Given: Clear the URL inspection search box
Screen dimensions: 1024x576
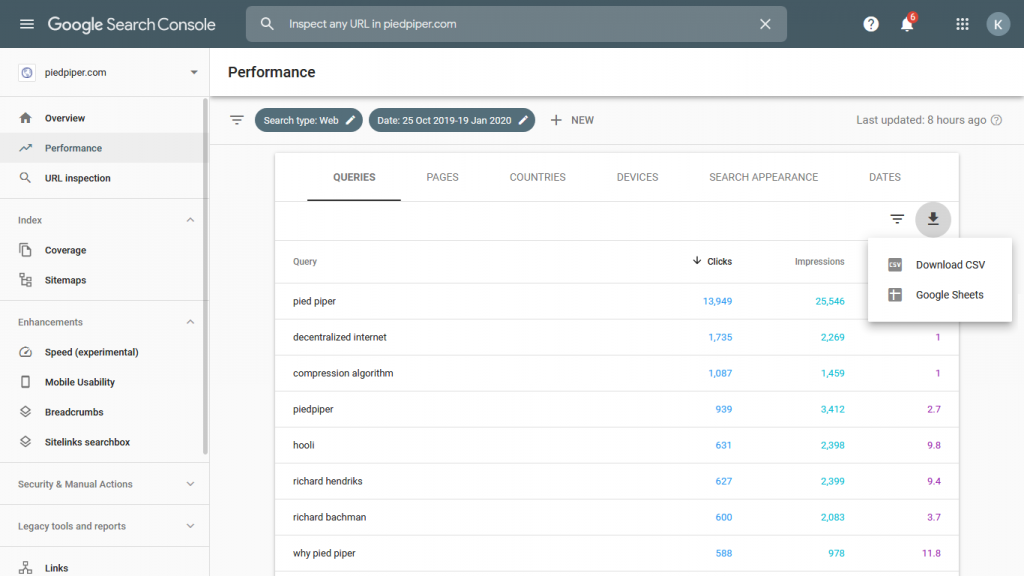Looking at the screenshot, I should point(765,24).
